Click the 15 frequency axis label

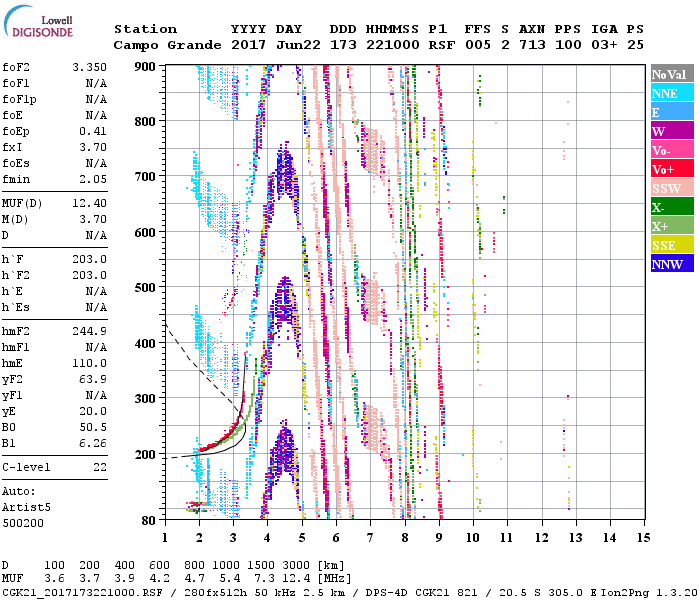click(641, 538)
